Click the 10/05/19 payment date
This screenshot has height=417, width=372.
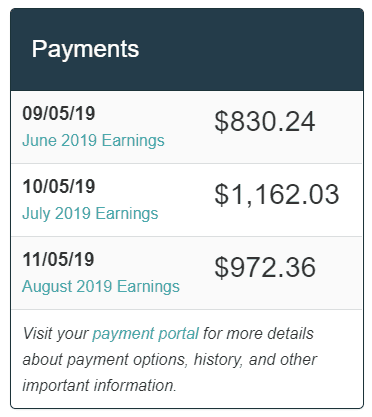coord(59,186)
